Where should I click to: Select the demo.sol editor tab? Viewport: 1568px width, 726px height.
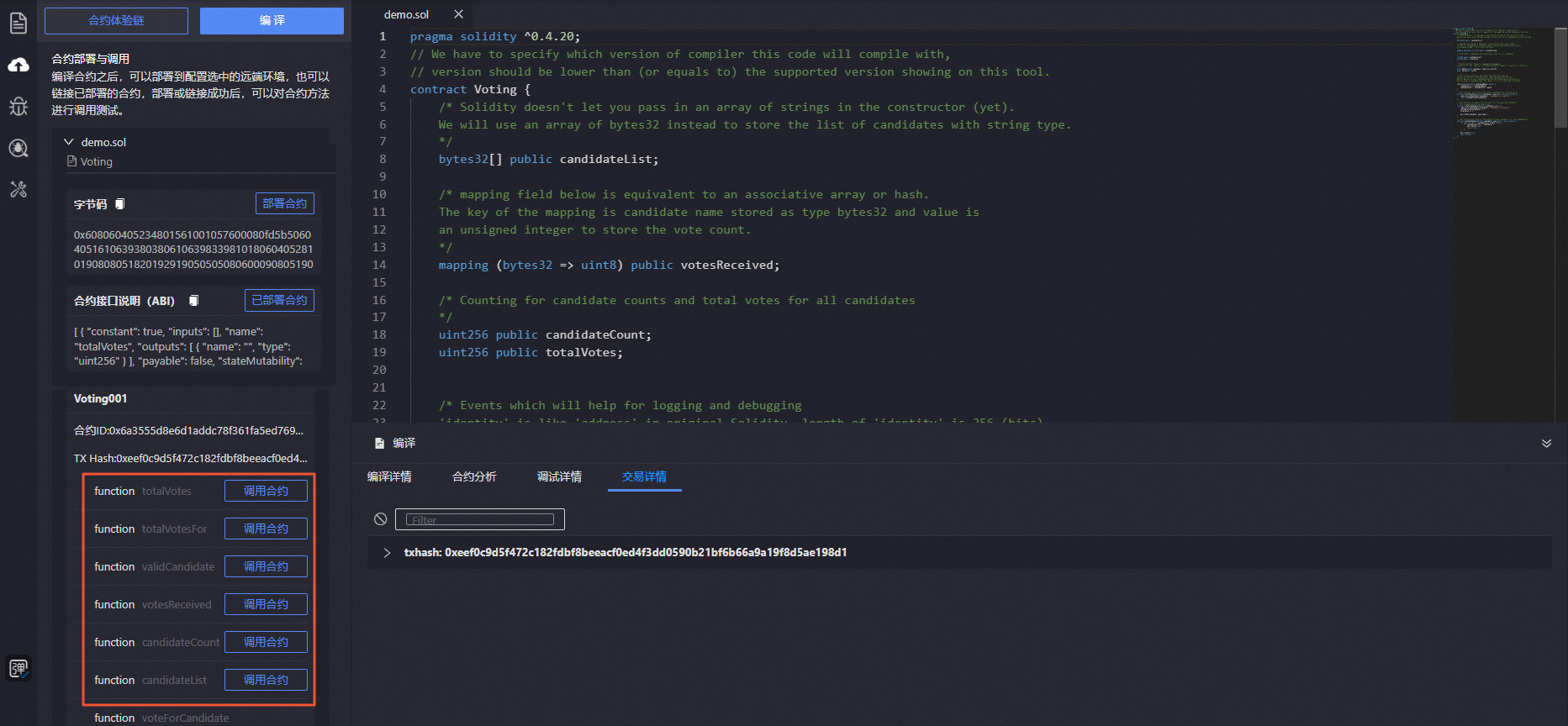pos(406,14)
